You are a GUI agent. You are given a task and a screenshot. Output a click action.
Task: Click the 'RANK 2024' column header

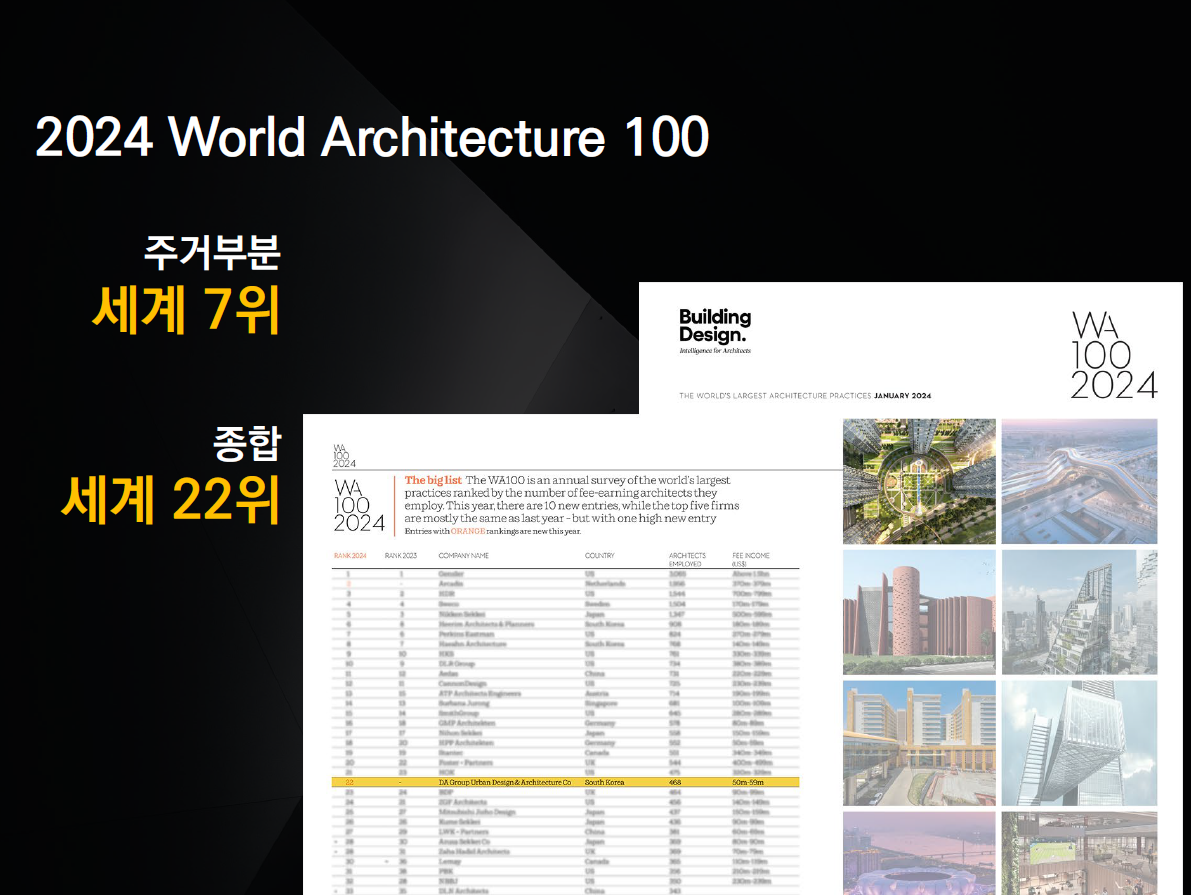coord(350,555)
